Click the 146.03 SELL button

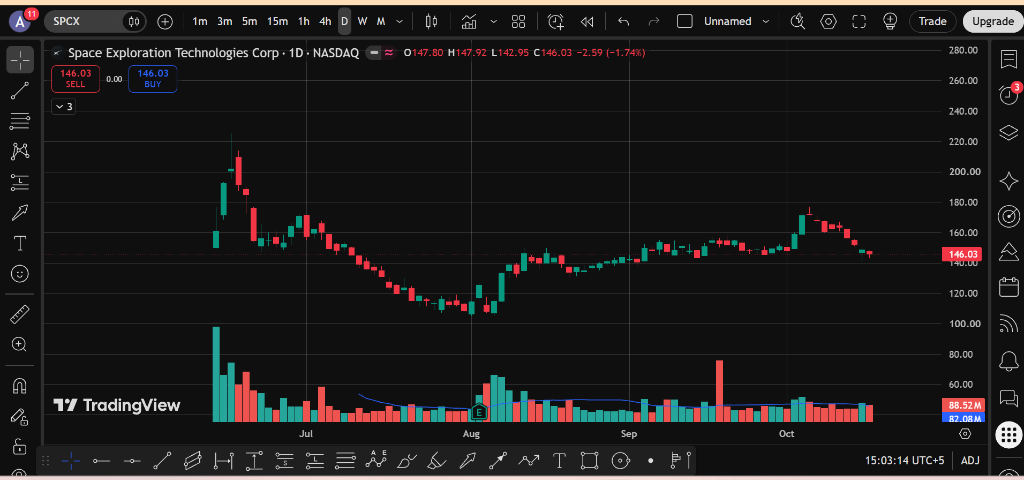pyautogui.click(x=75, y=79)
